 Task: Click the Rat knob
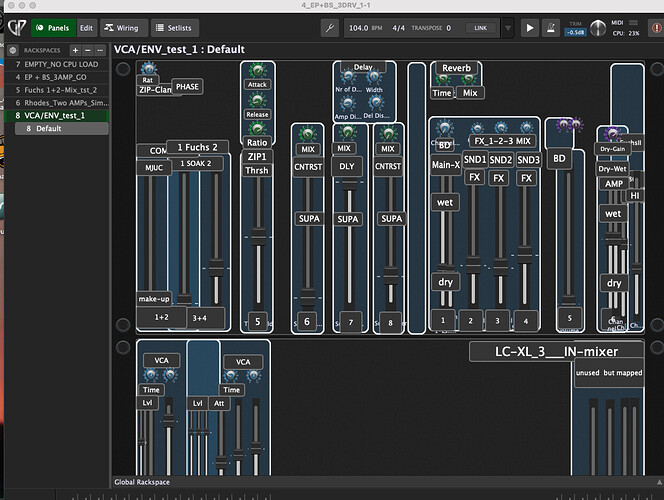(x=148, y=69)
